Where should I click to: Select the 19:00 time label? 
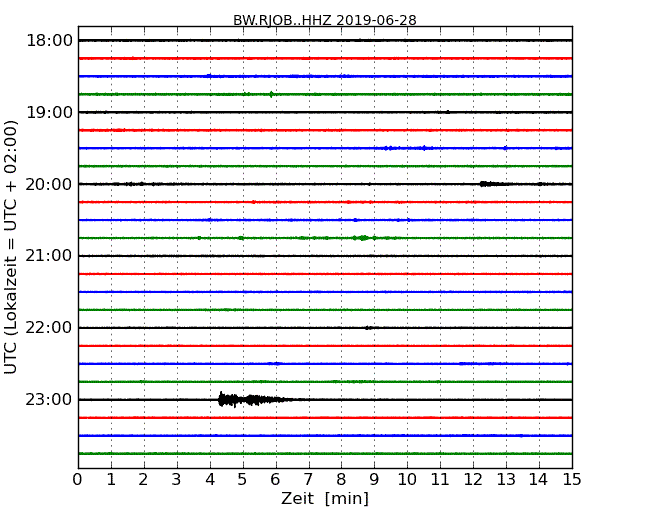pyautogui.click(x=49, y=112)
